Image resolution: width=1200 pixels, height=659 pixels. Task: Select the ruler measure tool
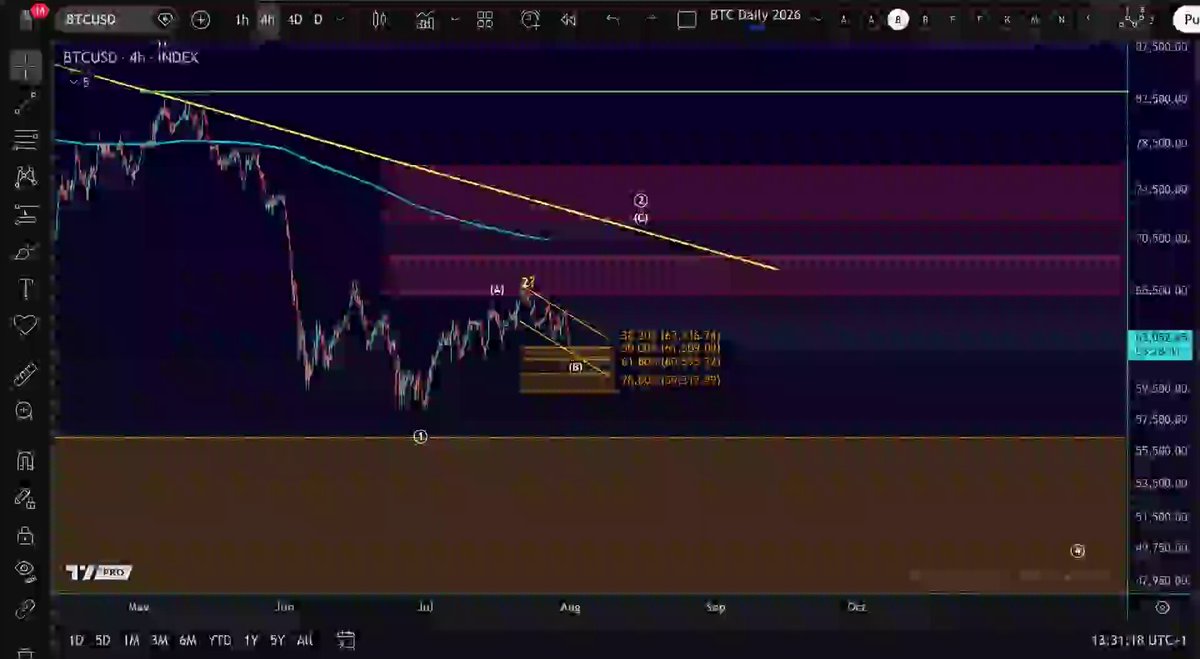[x=26, y=376]
